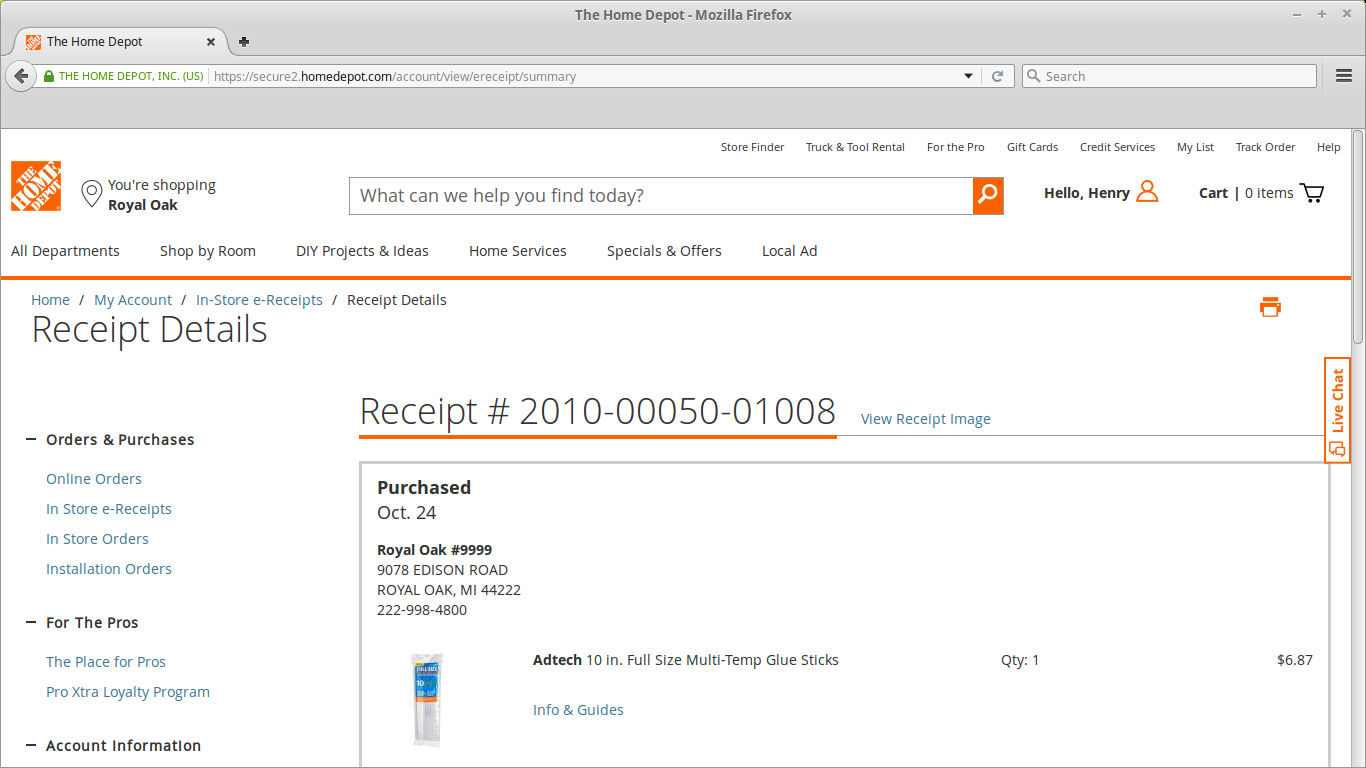The image size is (1366, 768).
Task: Click Hello, Henry account greeting
Action: [x=1087, y=193]
